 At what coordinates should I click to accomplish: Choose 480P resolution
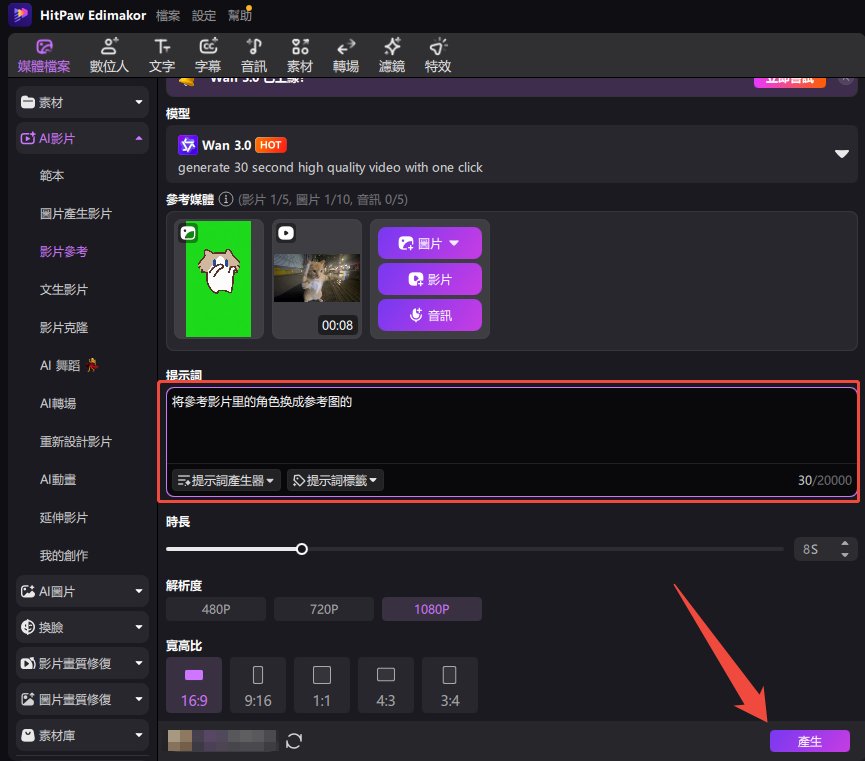(x=216, y=609)
